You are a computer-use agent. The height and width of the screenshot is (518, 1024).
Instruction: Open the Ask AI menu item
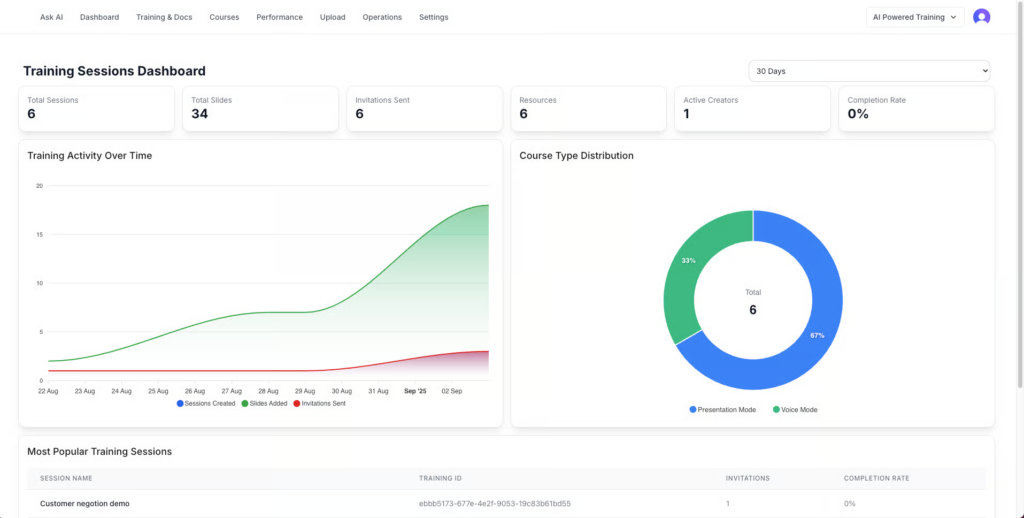(x=51, y=17)
